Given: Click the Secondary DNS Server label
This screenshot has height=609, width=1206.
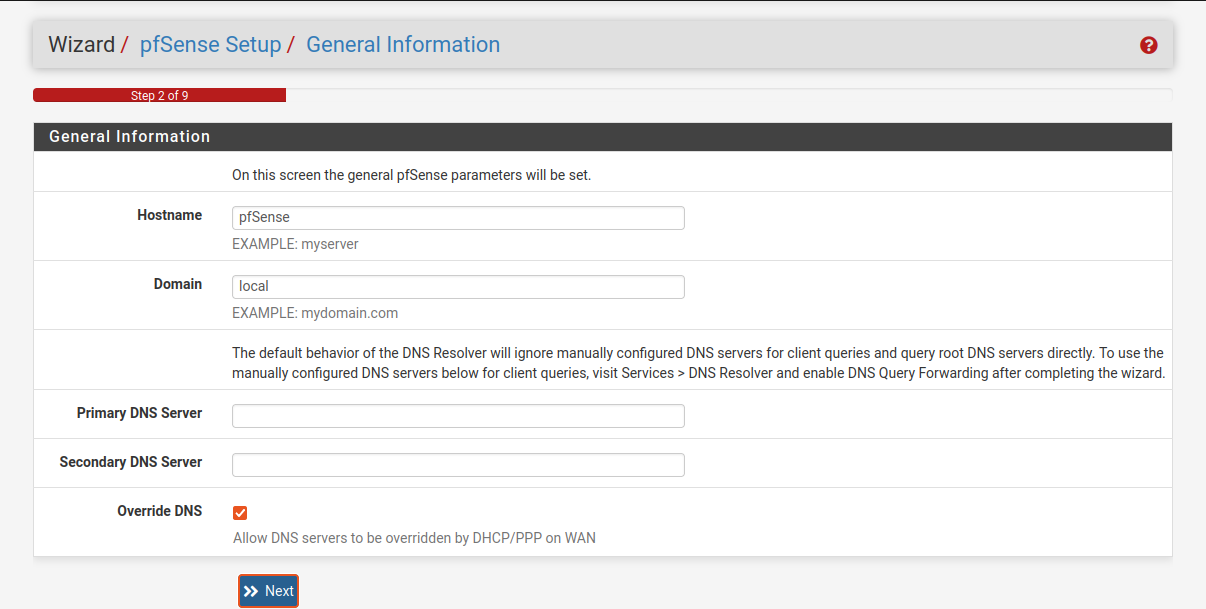Looking at the screenshot, I should [x=131, y=462].
